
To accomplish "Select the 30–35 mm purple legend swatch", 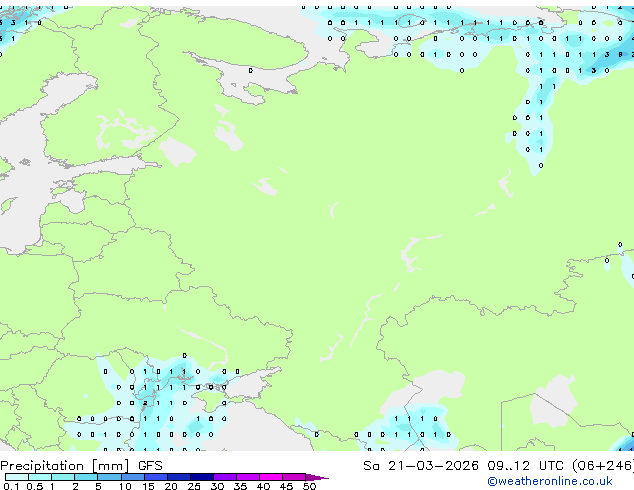I will click(224, 477).
